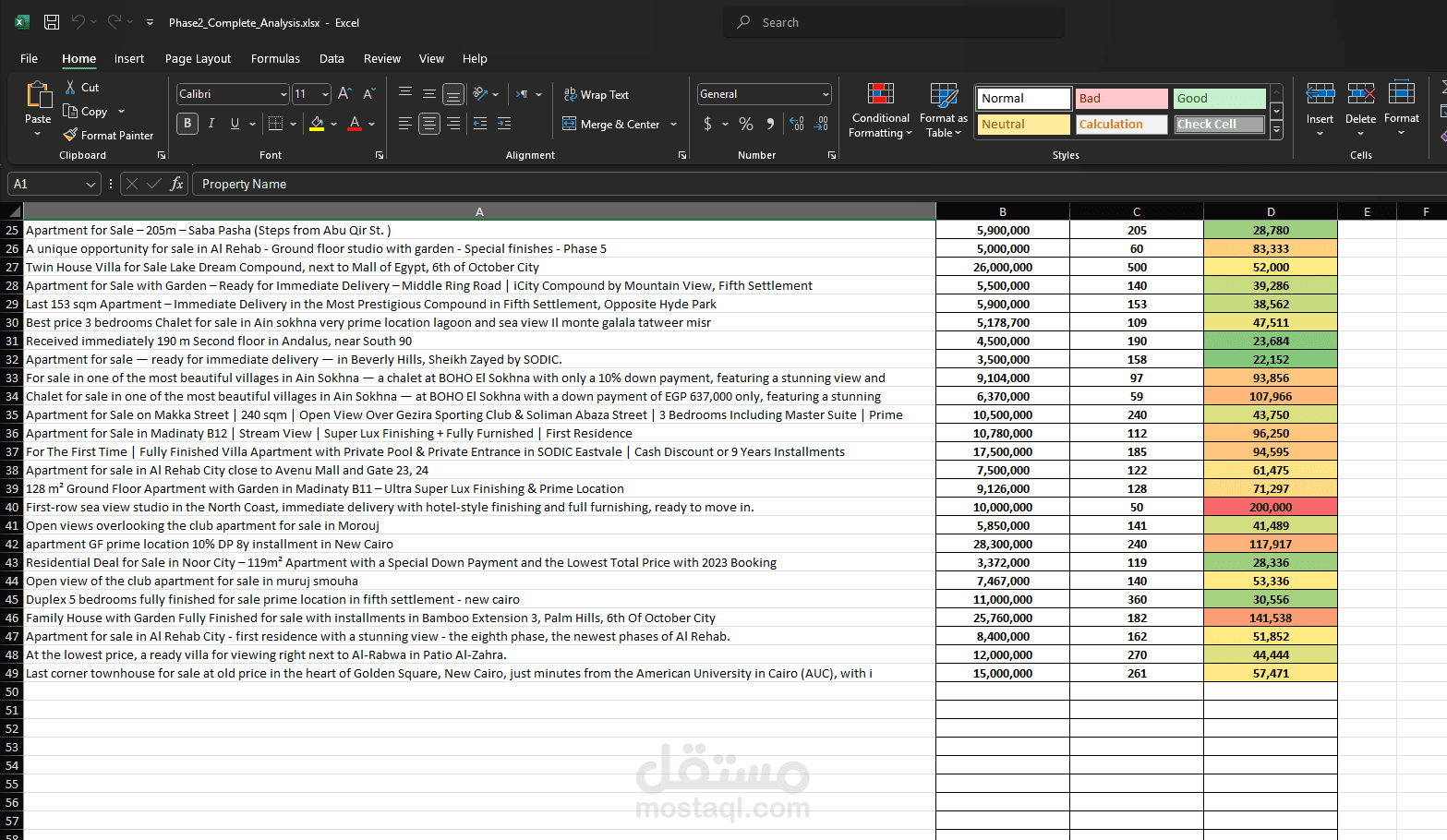This screenshot has width=1447, height=840.
Task: Click the Insert Function fx icon
Action: (177, 184)
